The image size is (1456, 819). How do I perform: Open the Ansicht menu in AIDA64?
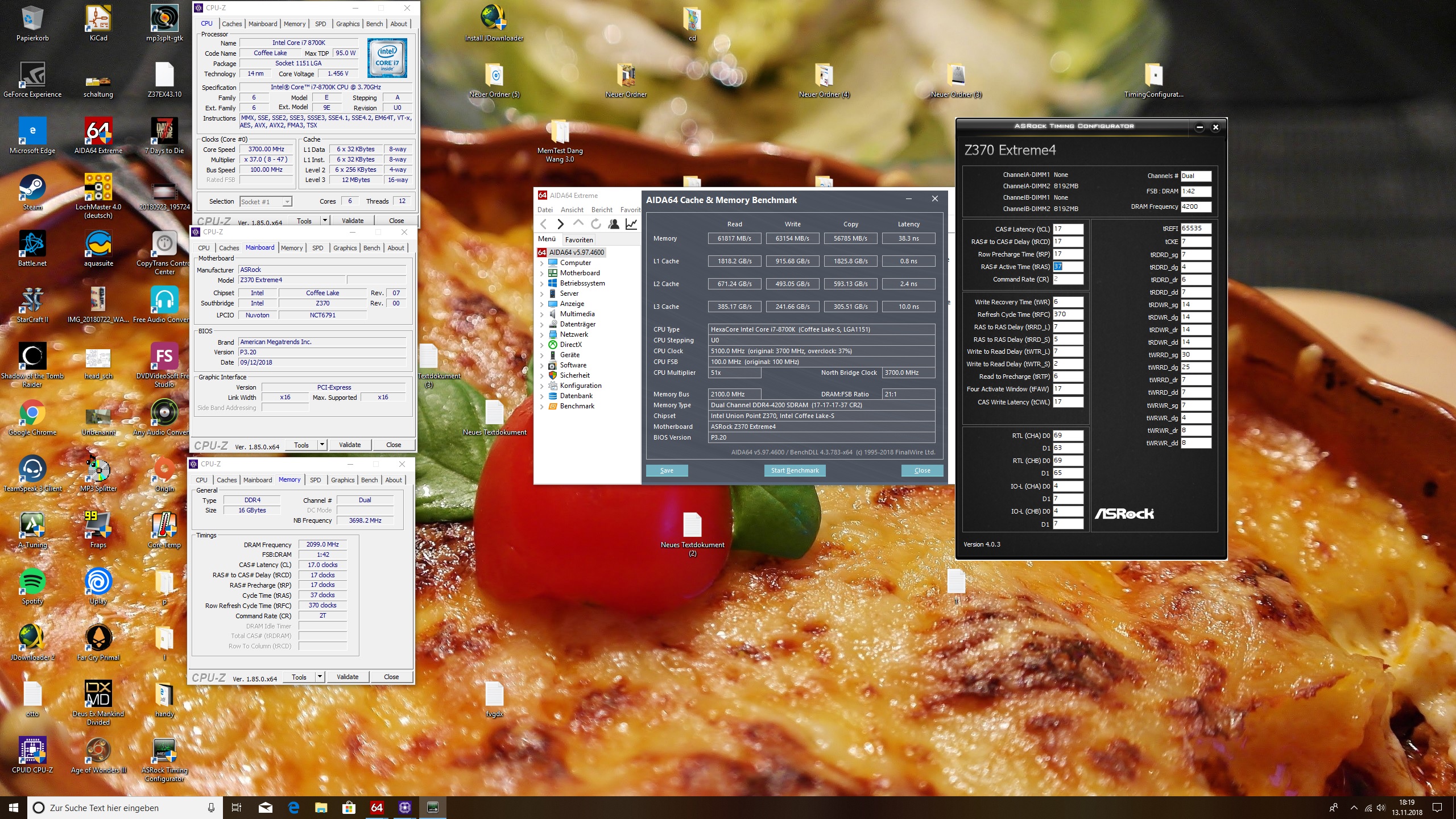(572, 209)
